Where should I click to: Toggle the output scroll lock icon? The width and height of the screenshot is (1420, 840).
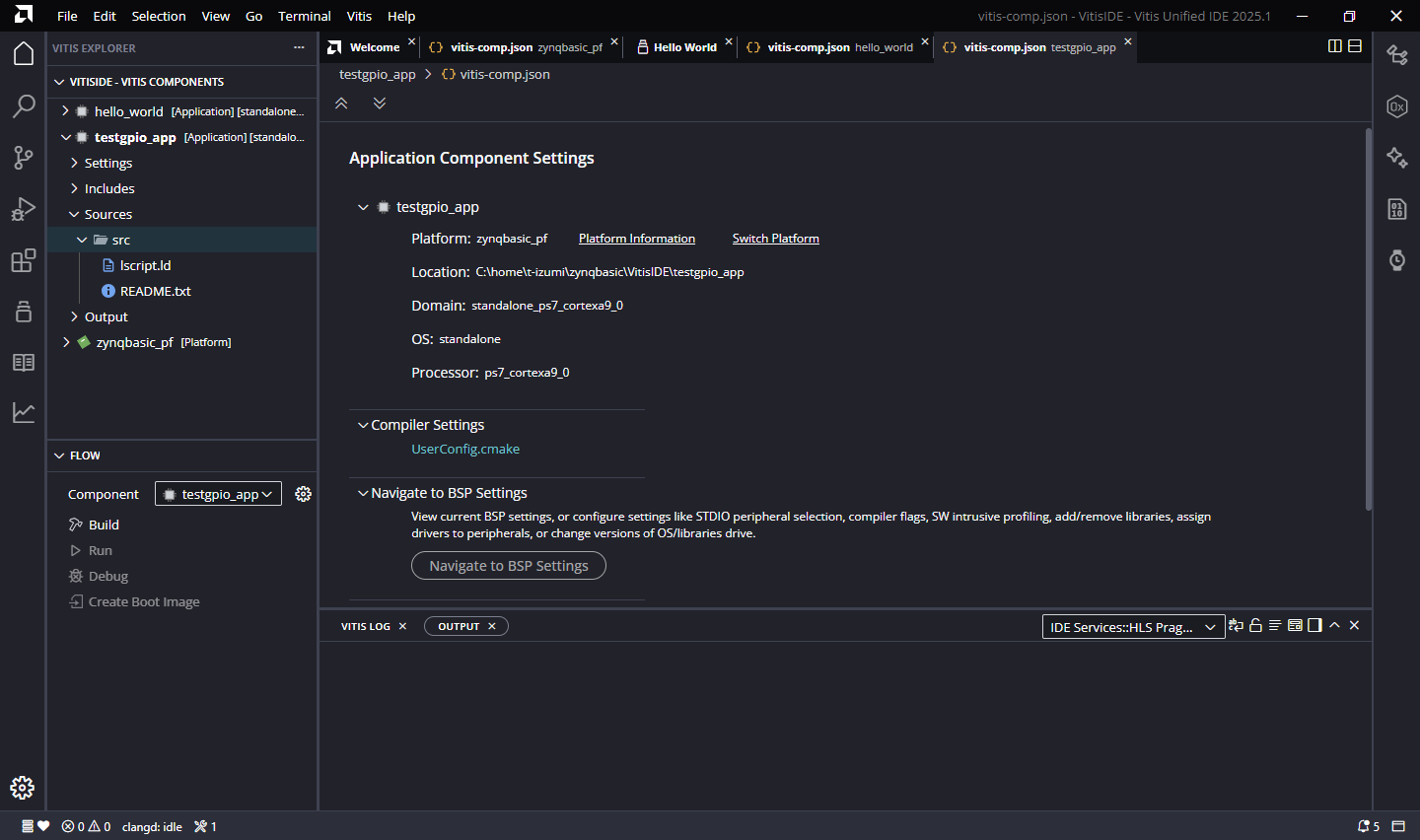[x=1255, y=625]
